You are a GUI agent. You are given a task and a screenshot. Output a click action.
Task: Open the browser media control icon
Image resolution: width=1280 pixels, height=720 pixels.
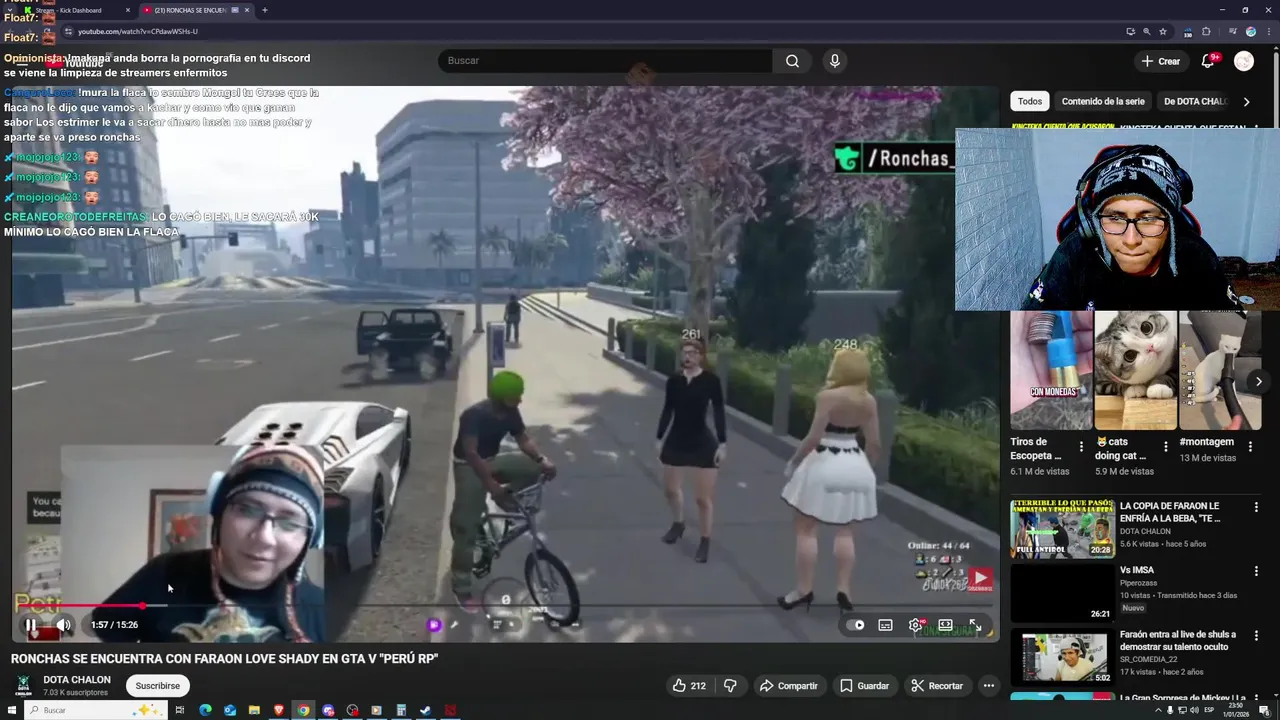coord(1232,32)
